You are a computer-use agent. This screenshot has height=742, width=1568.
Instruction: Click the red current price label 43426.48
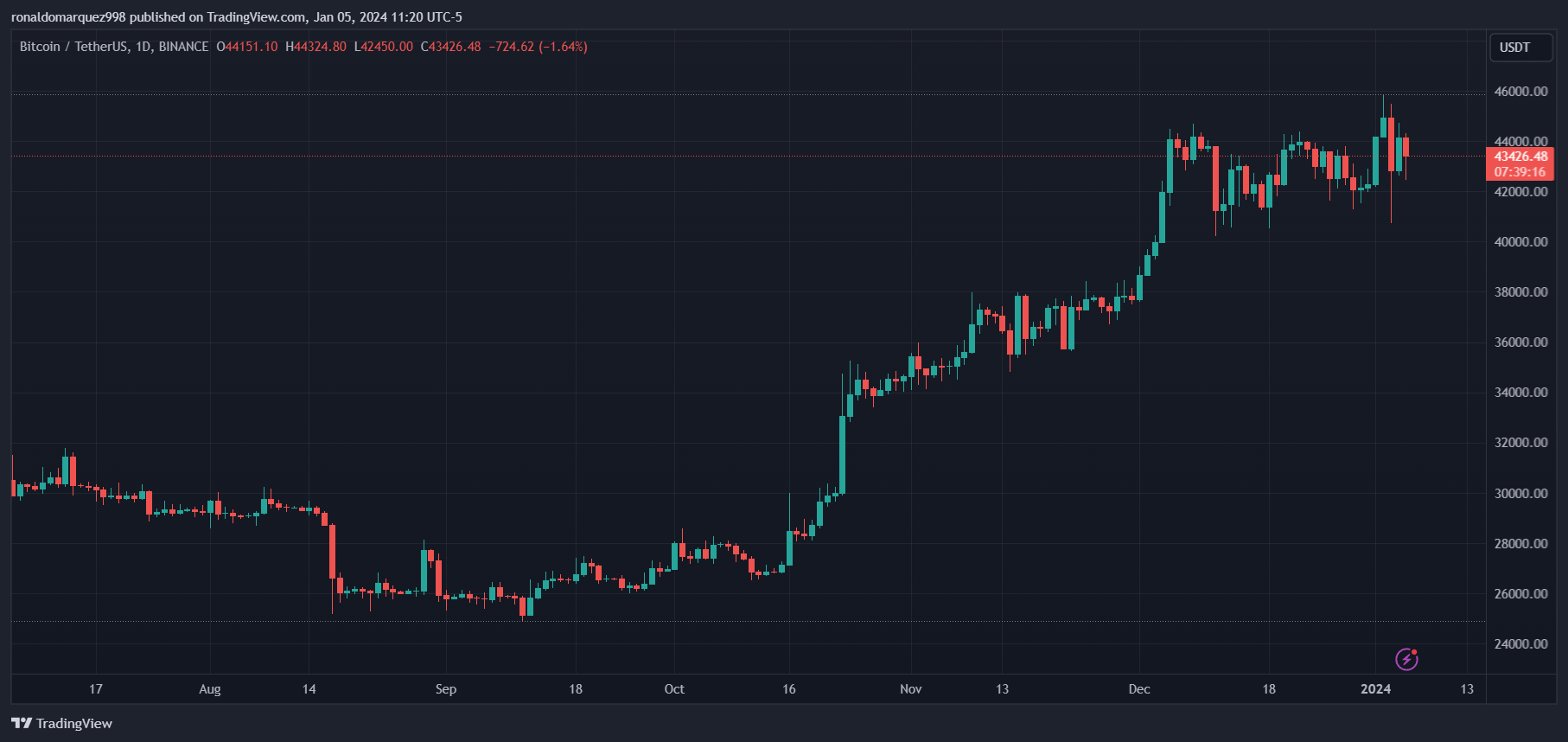tap(1520, 157)
